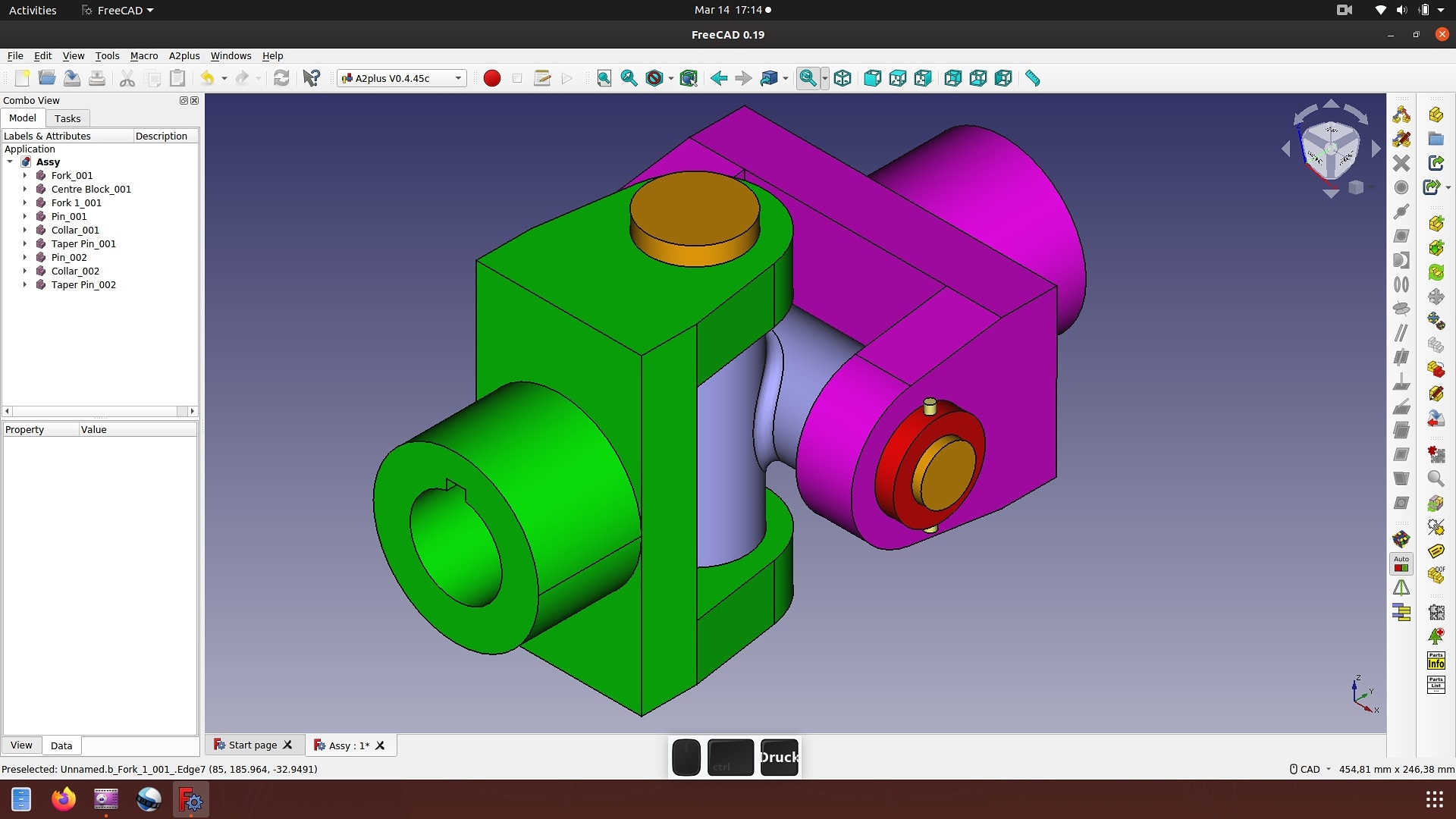
Task: Expand the Taper Pin_002 tree item
Action: (x=24, y=284)
